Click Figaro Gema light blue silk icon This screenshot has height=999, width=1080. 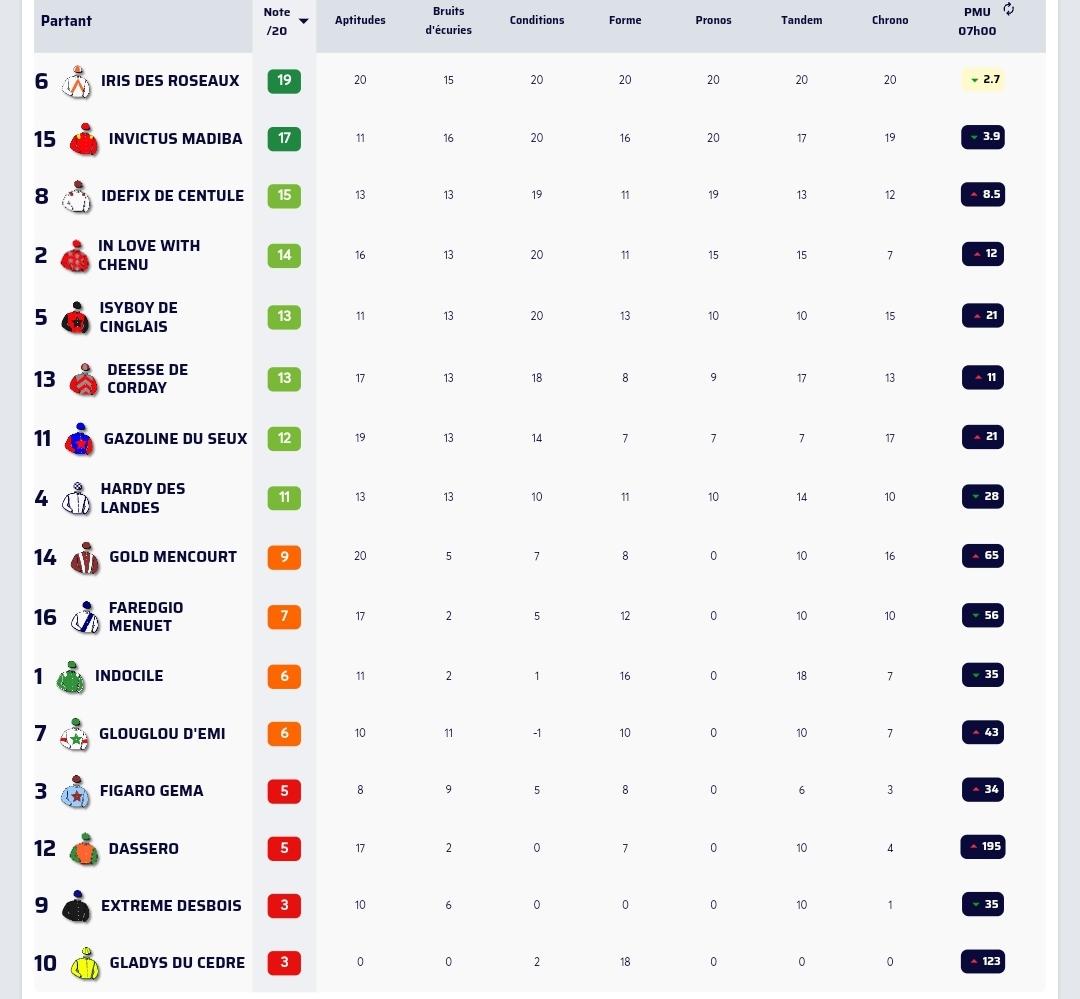[x=76, y=791]
